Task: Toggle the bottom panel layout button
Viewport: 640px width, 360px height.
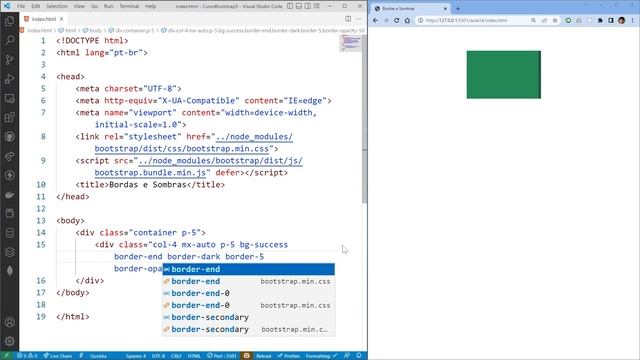Action: 299,6
